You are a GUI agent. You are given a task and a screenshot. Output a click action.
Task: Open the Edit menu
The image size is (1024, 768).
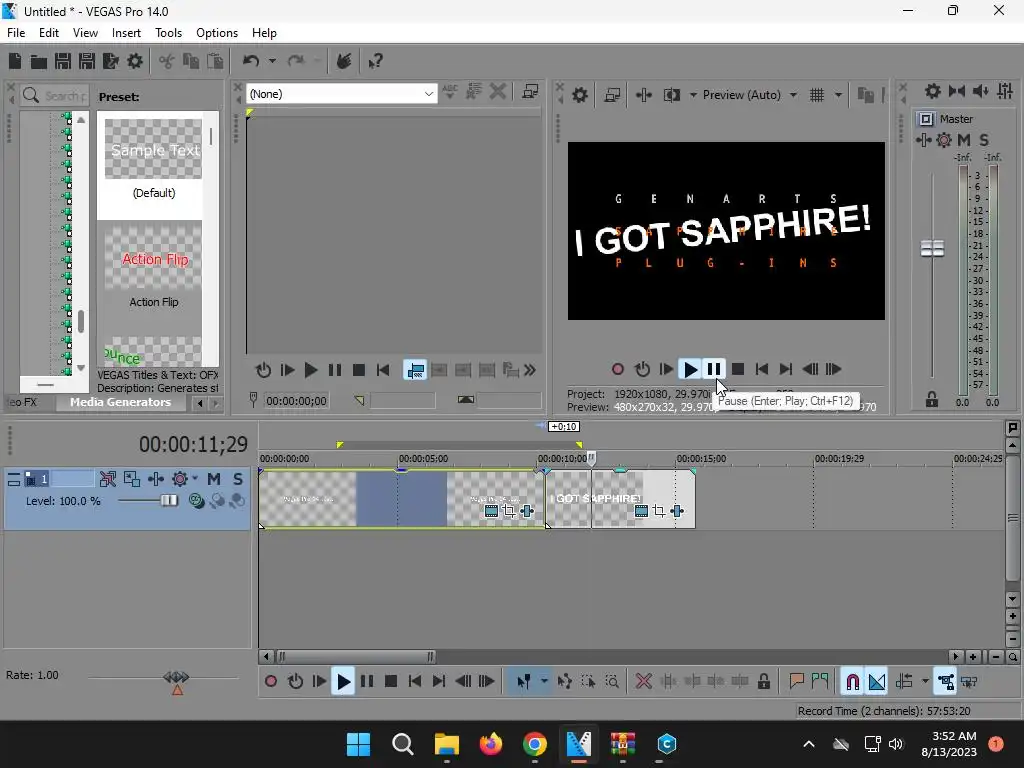pyautogui.click(x=48, y=33)
